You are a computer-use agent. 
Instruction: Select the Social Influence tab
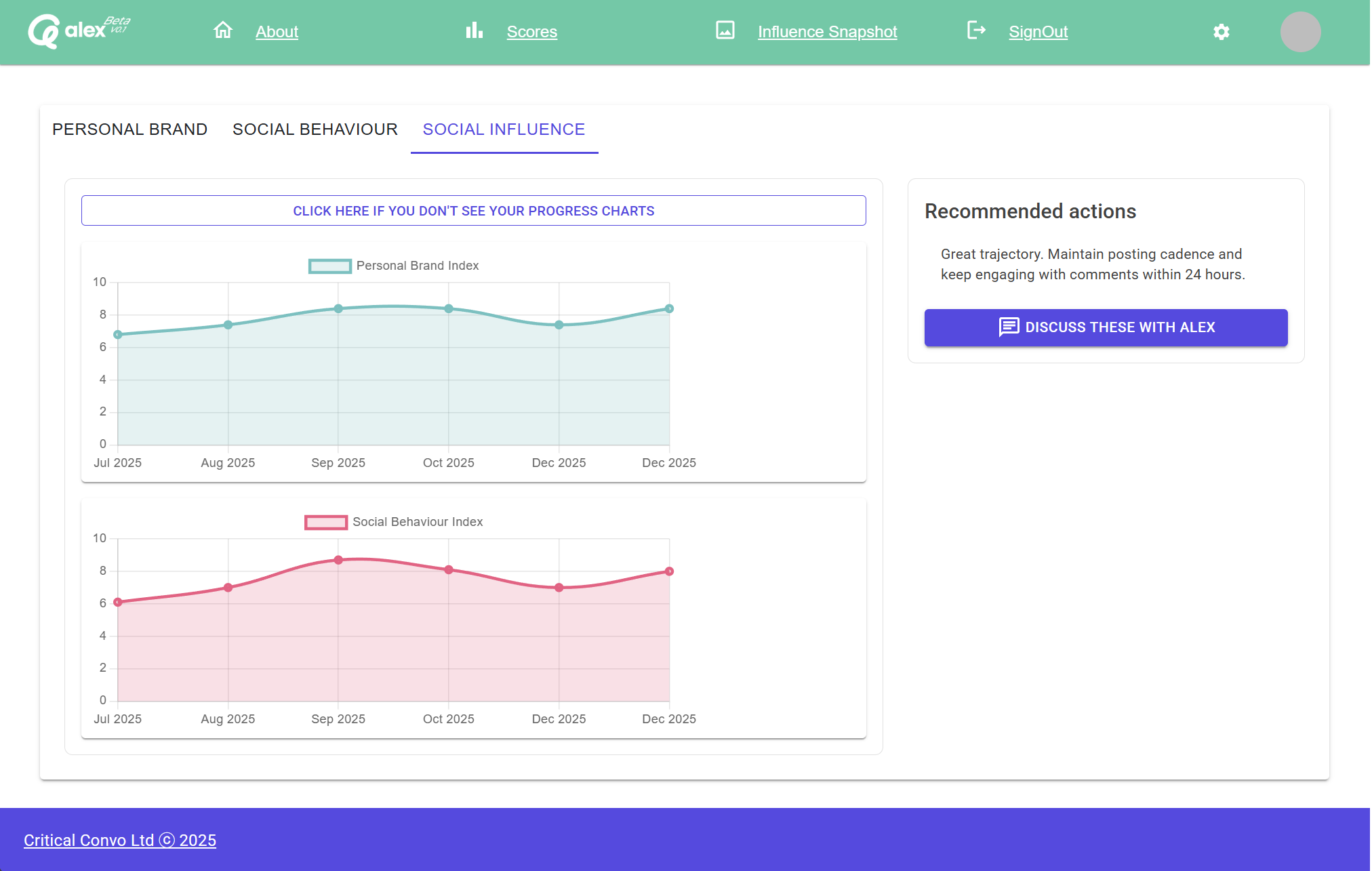click(x=504, y=129)
